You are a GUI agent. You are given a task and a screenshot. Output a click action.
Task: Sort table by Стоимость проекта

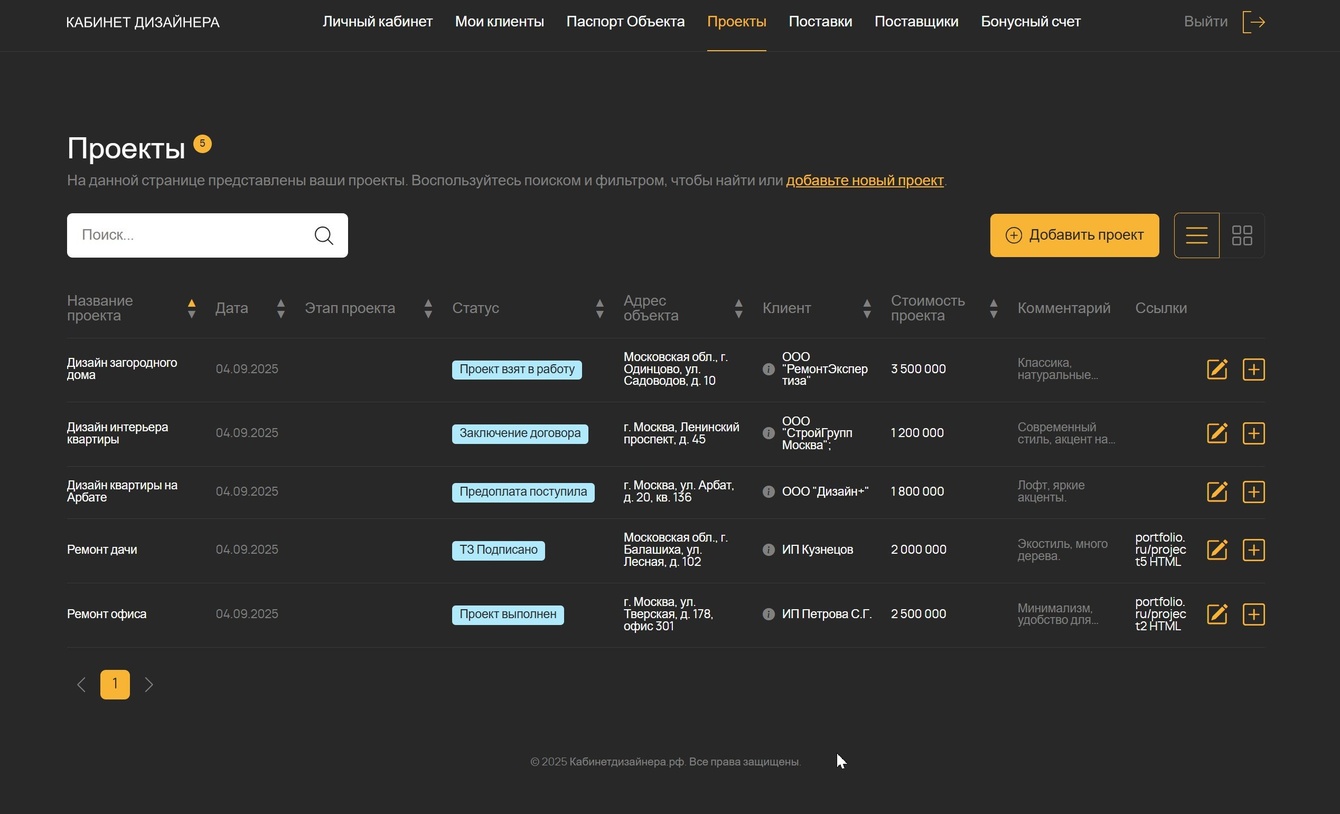993,309
